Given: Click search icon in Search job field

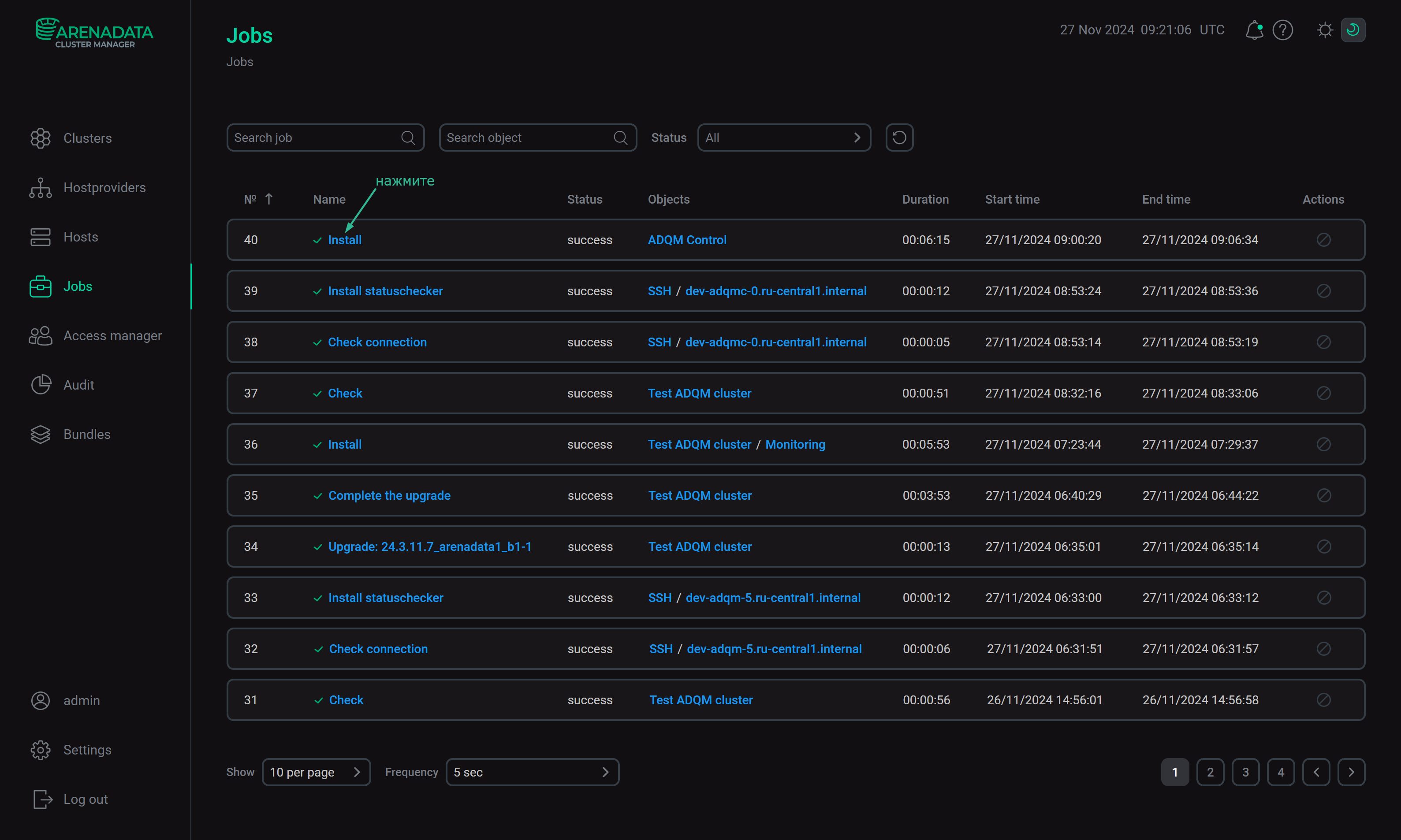Looking at the screenshot, I should pos(408,138).
